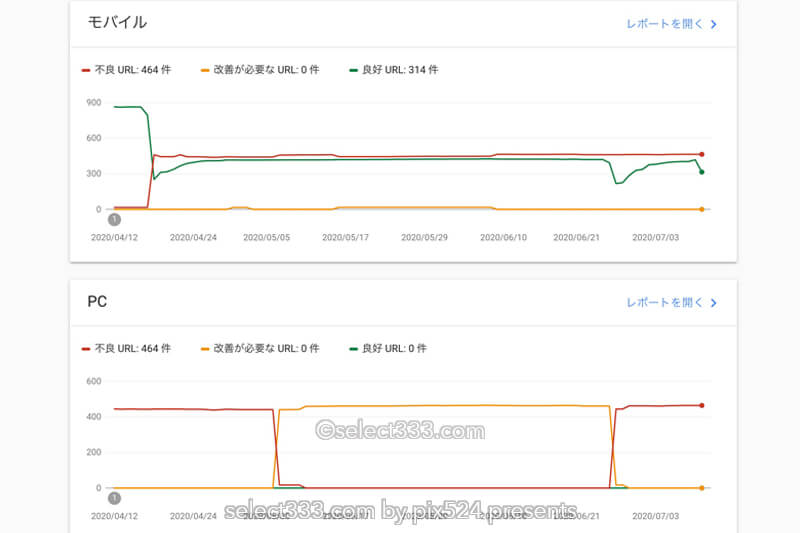
Task: Click the PC section title
Action: coord(97,301)
